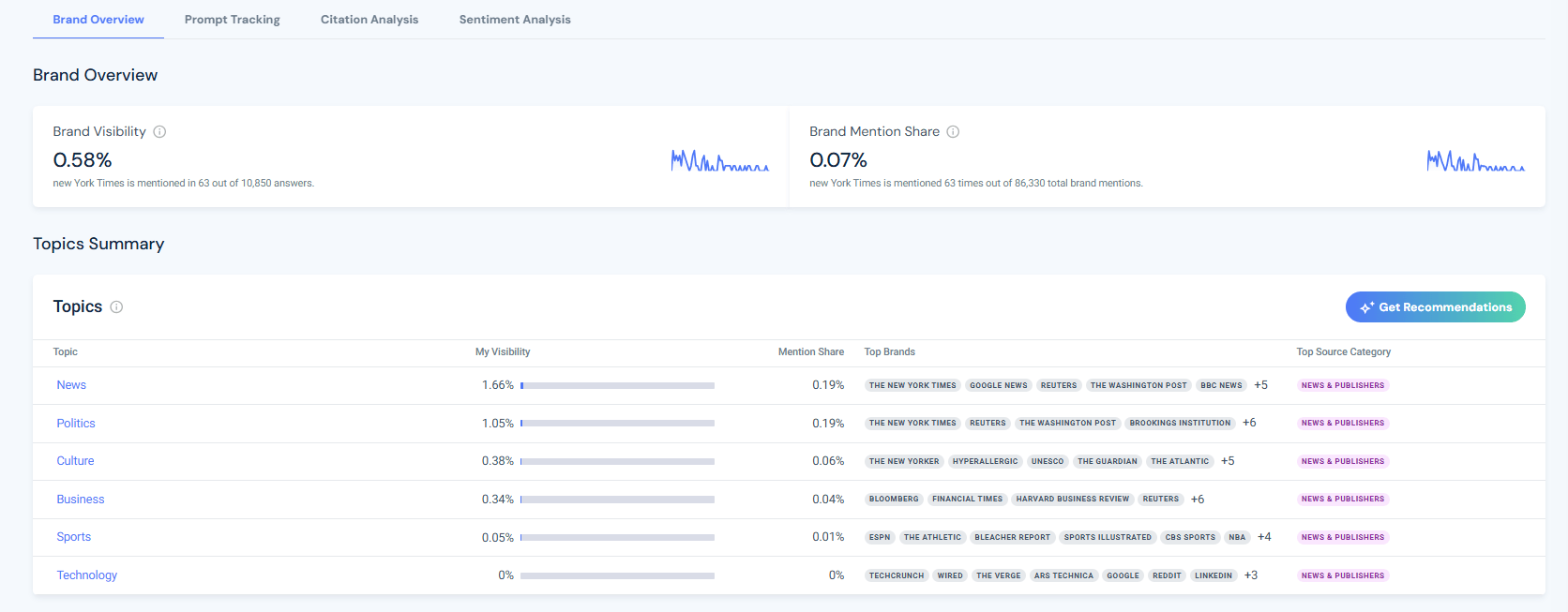This screenshot has height=612, width=1568.
Task: Click the Google News brand tag
Action: pyautogui.click(x=999, y=385)
